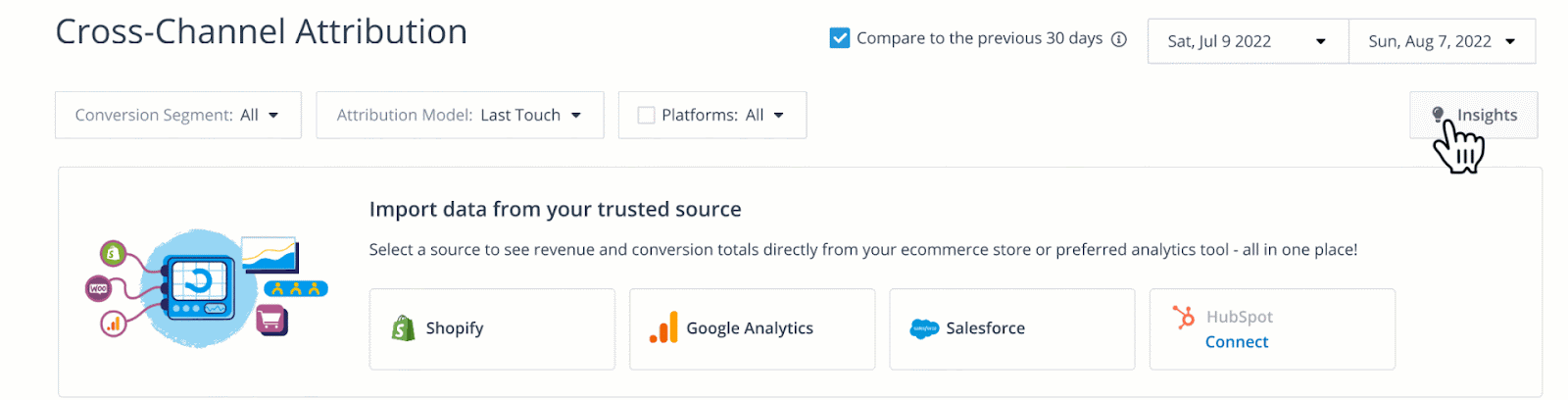
Task: Select the Salesforce source card
Action: click(x=1011, y=329)
